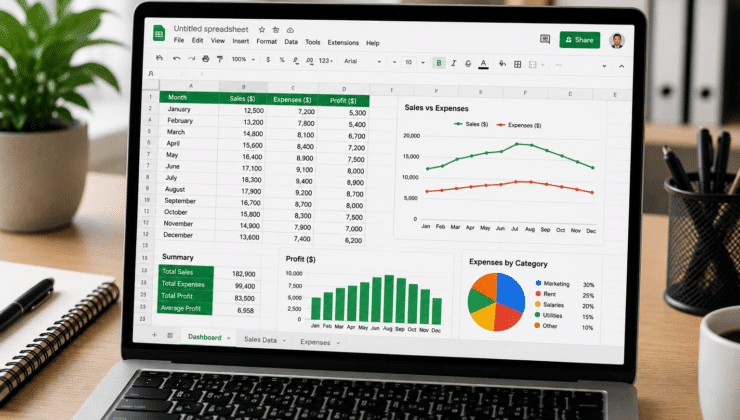Open the merge cells dropdown arrow
740x420 pixels.
[543, 65]
